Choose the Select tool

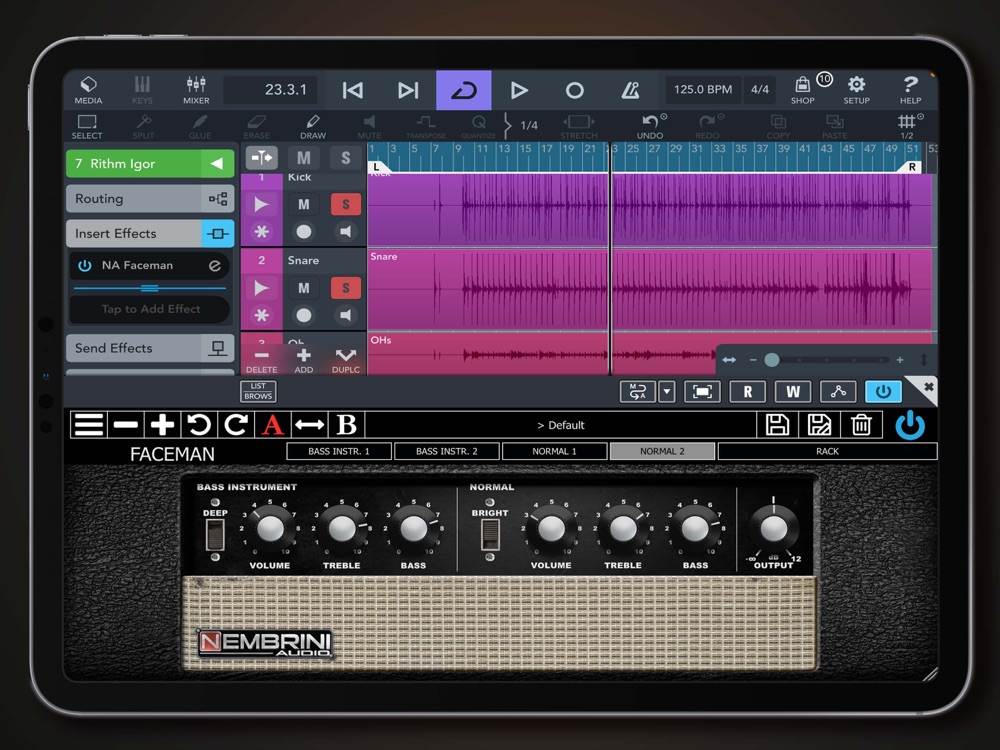87,126
